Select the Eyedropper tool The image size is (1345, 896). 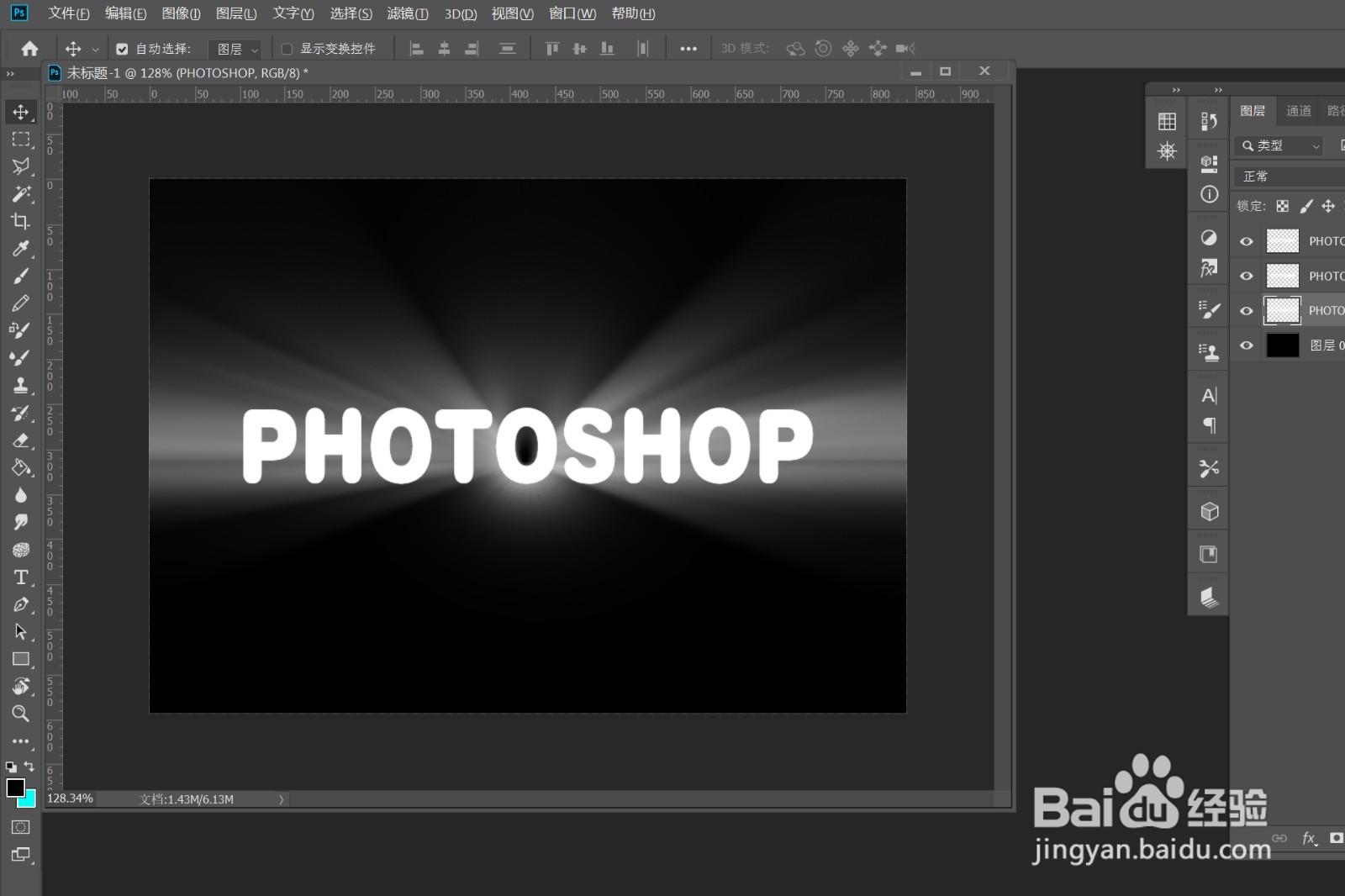tap(21, 249)
